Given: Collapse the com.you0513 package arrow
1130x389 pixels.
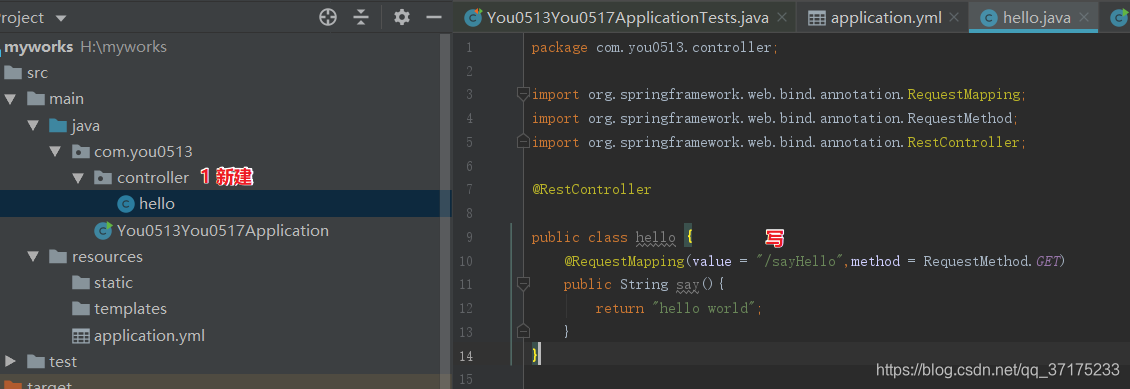Looking at the screenshot, I should (55, 152).
